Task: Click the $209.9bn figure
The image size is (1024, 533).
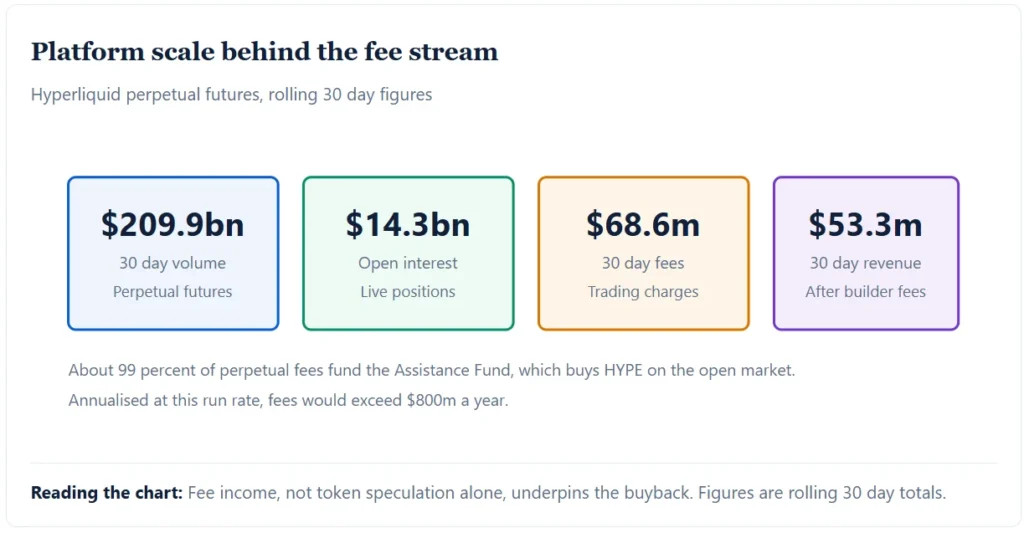Action: click(x=173, y=224)
